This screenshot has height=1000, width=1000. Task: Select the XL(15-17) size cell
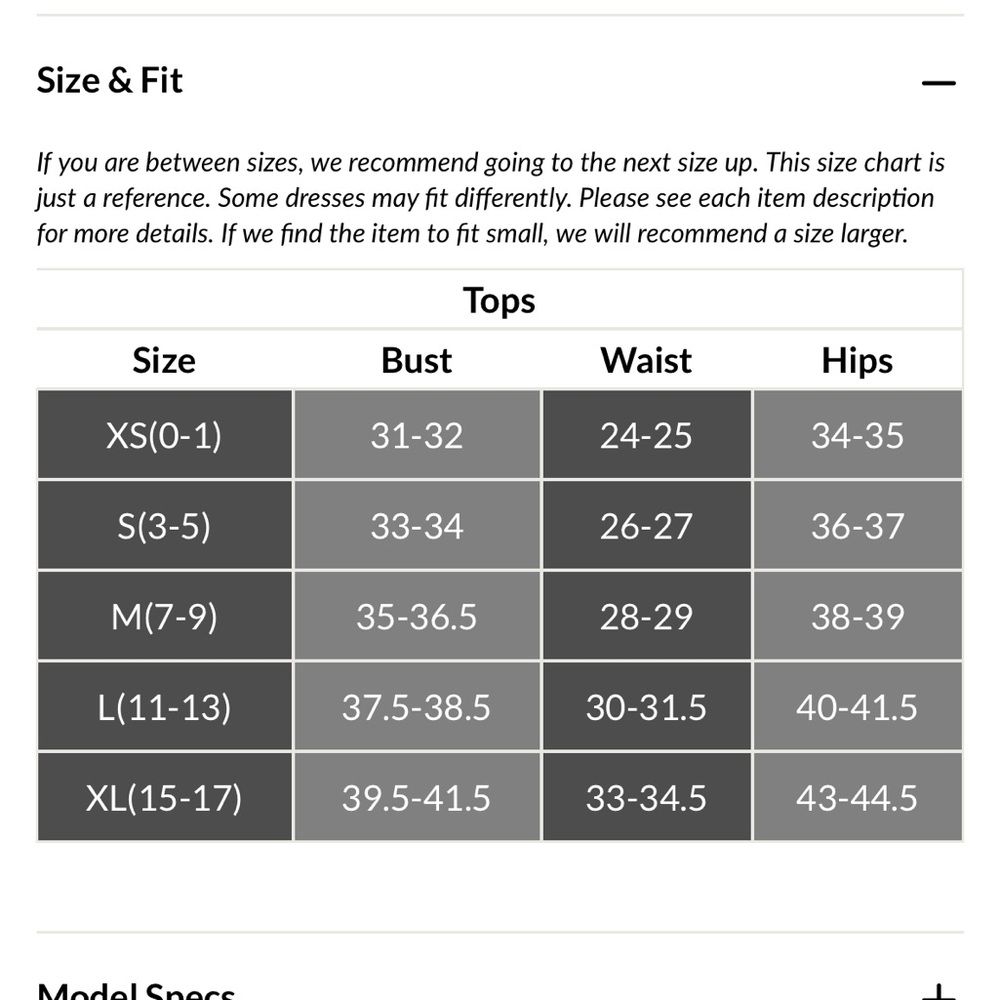tap(165, 797)
